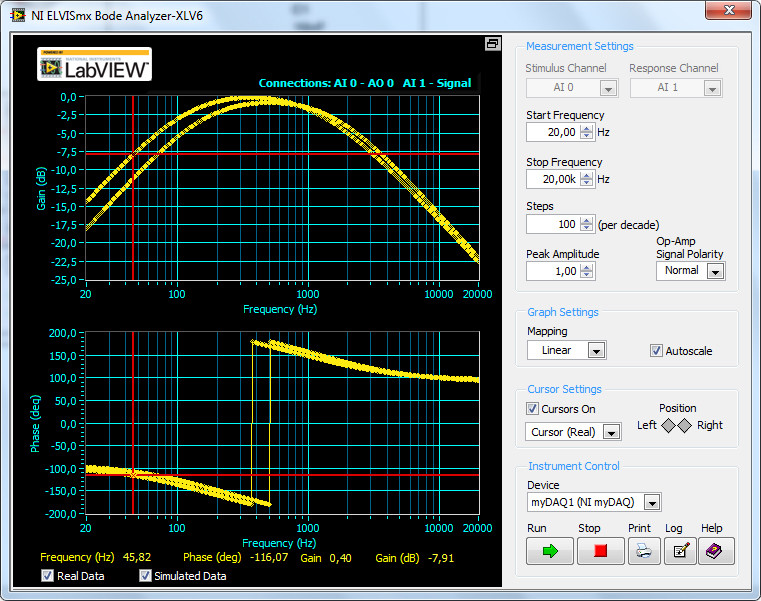Screen dimensions: 761x601
Task: Click the title bar application icon
Action: point(18,16)
